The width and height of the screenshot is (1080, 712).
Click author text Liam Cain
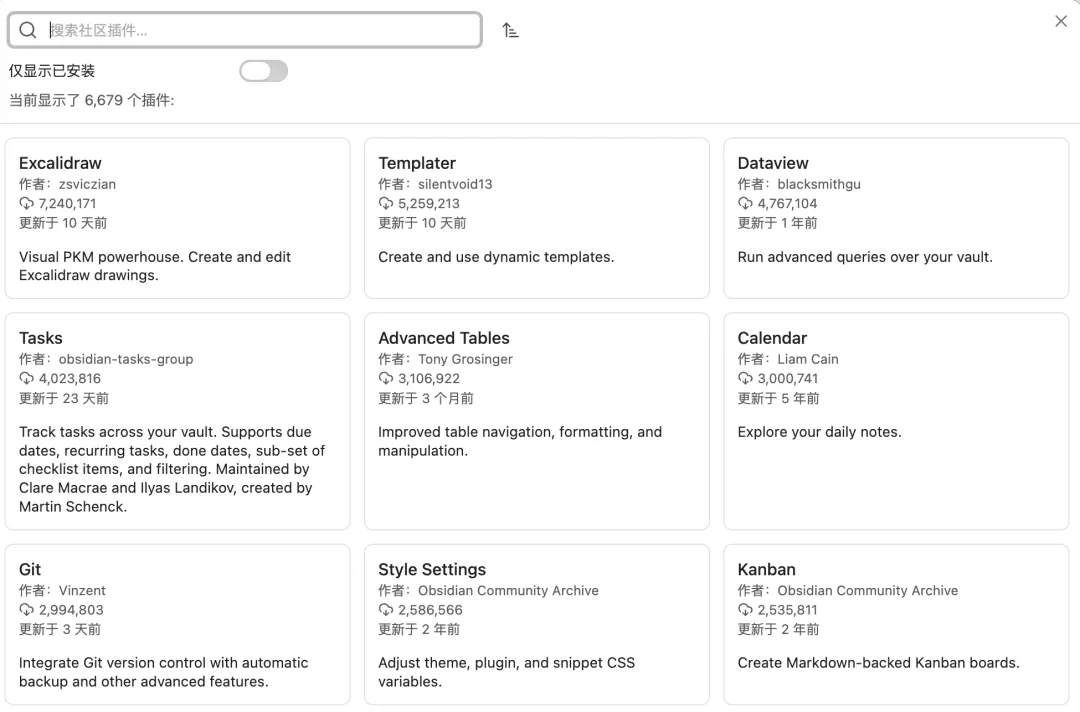(808, 359)
